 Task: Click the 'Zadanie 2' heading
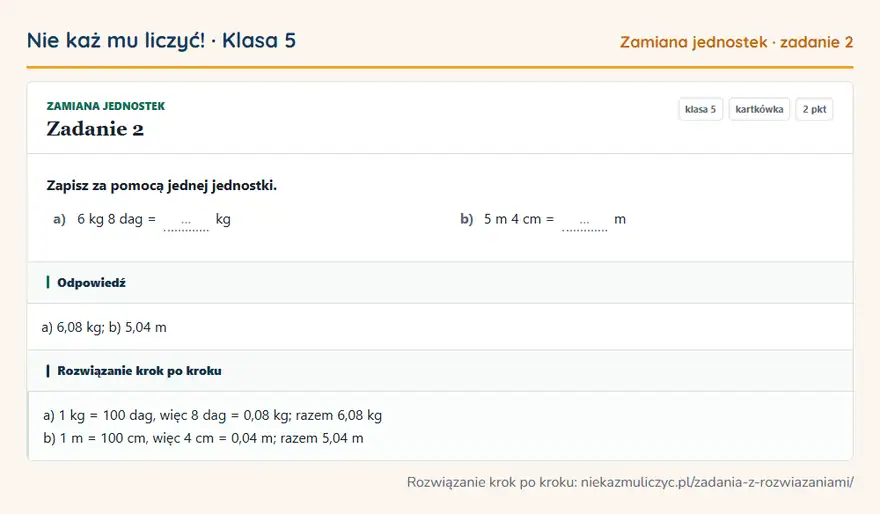(x=95, y=129)
